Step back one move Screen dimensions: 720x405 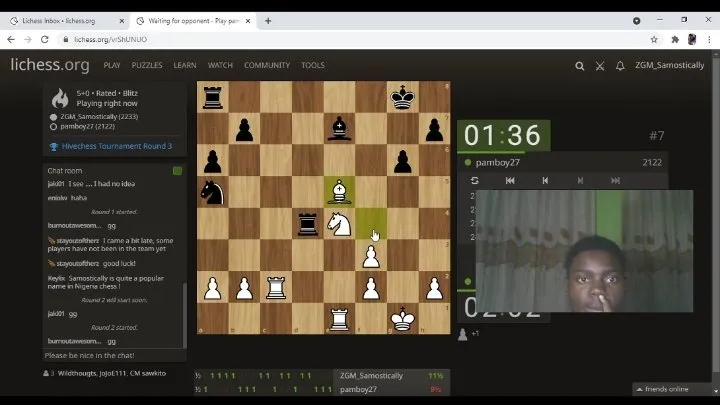coord(545,180)
